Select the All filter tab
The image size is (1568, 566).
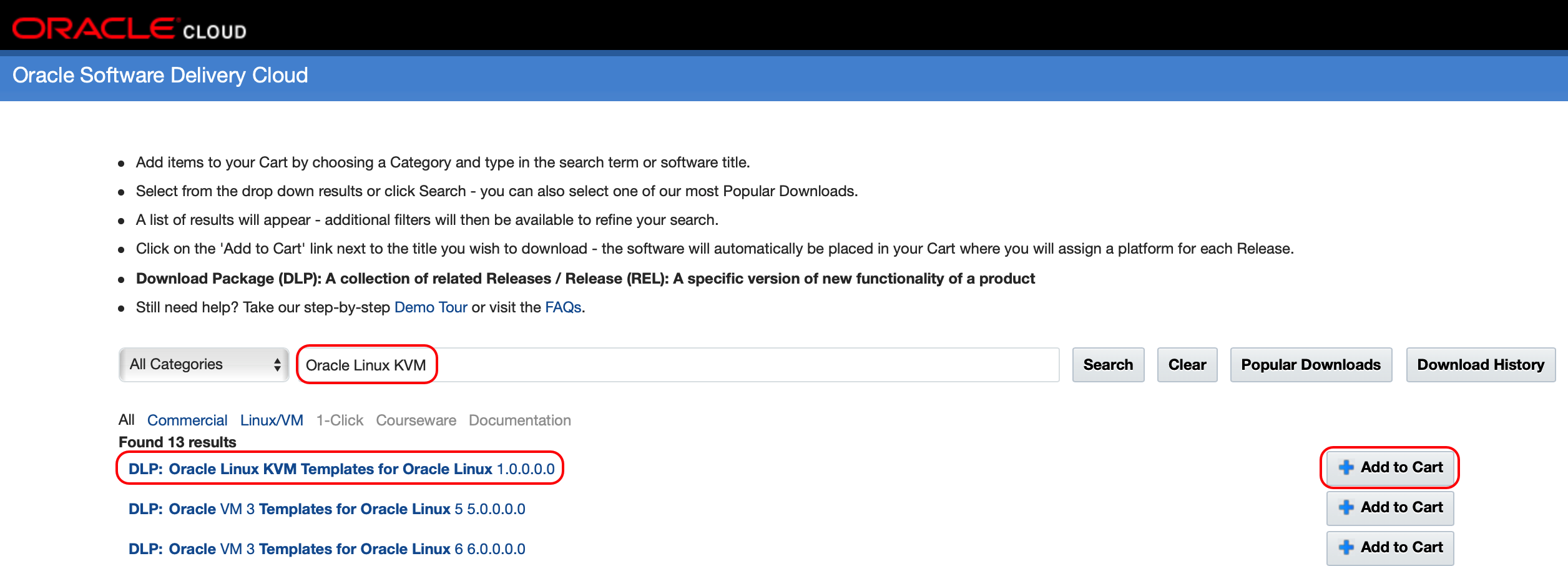[126, 420]
